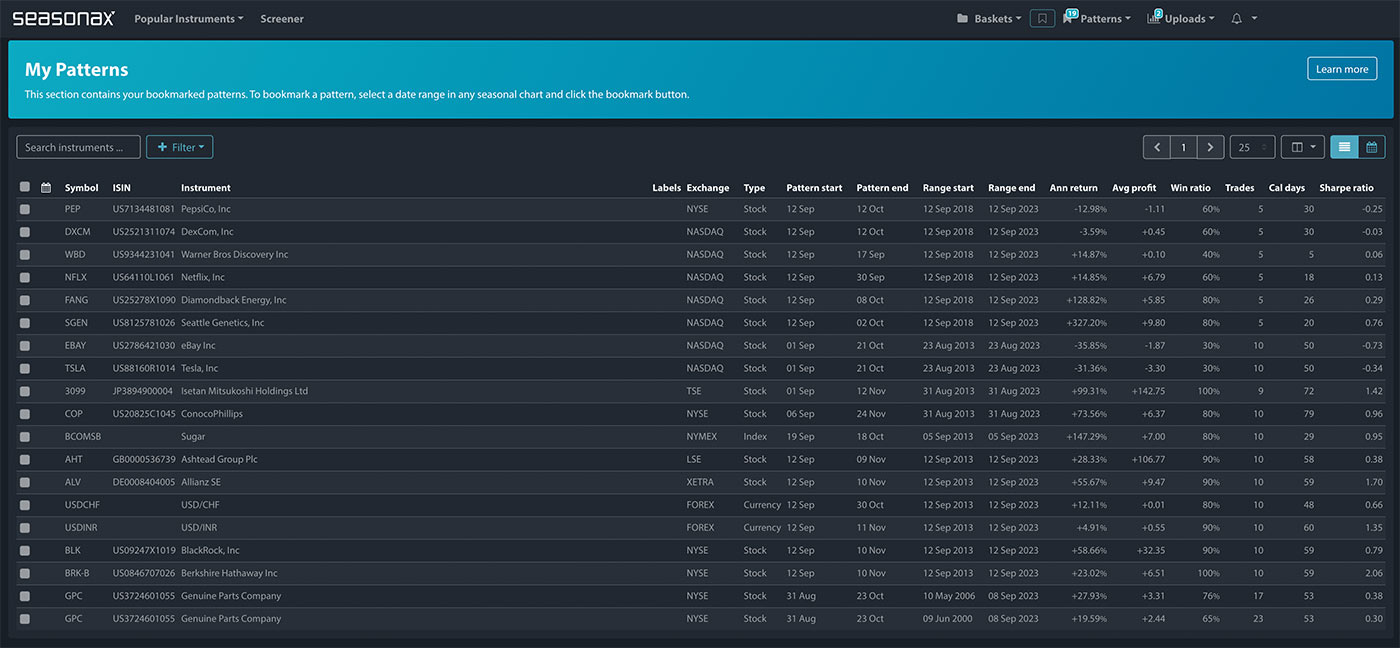Check the DexCom row checkbox
The height and width of the screenshot is (648, 1400).
pos(25,232)
